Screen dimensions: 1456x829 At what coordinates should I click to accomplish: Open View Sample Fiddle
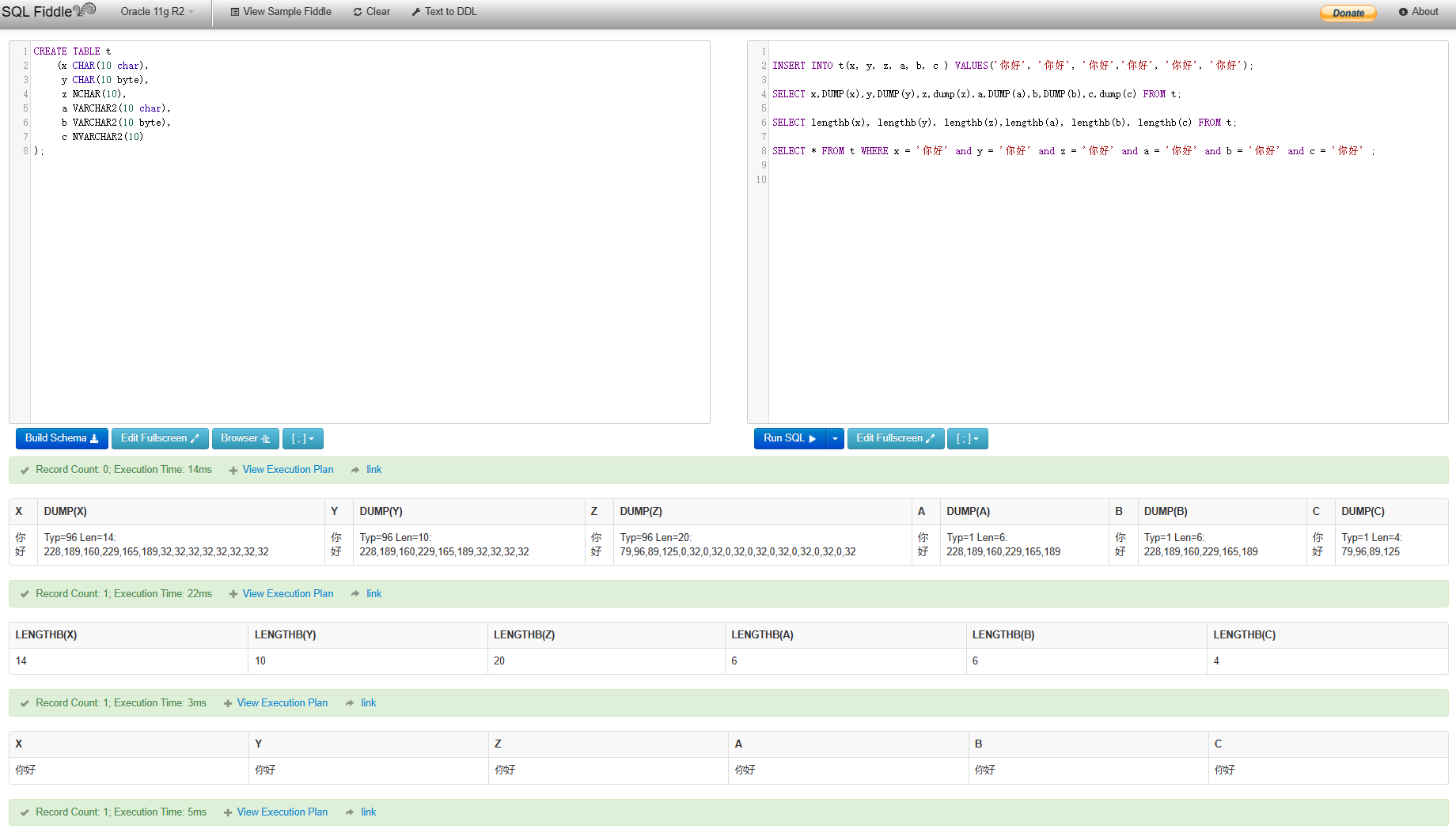tap(281, 12)
